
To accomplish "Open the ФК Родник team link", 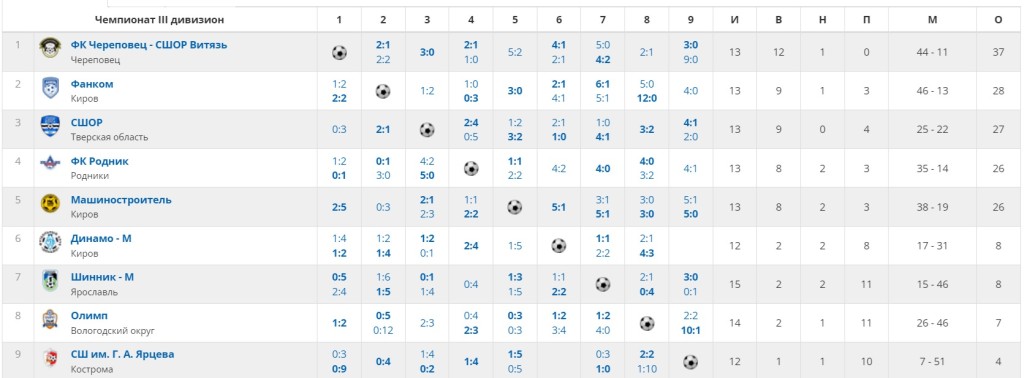I will 100,161.
